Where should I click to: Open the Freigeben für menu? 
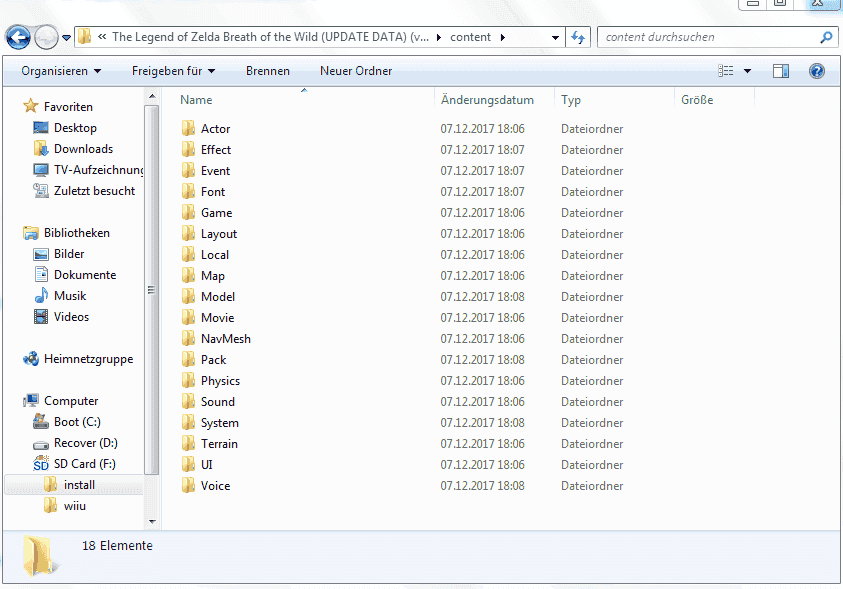(x=173, y=71)
